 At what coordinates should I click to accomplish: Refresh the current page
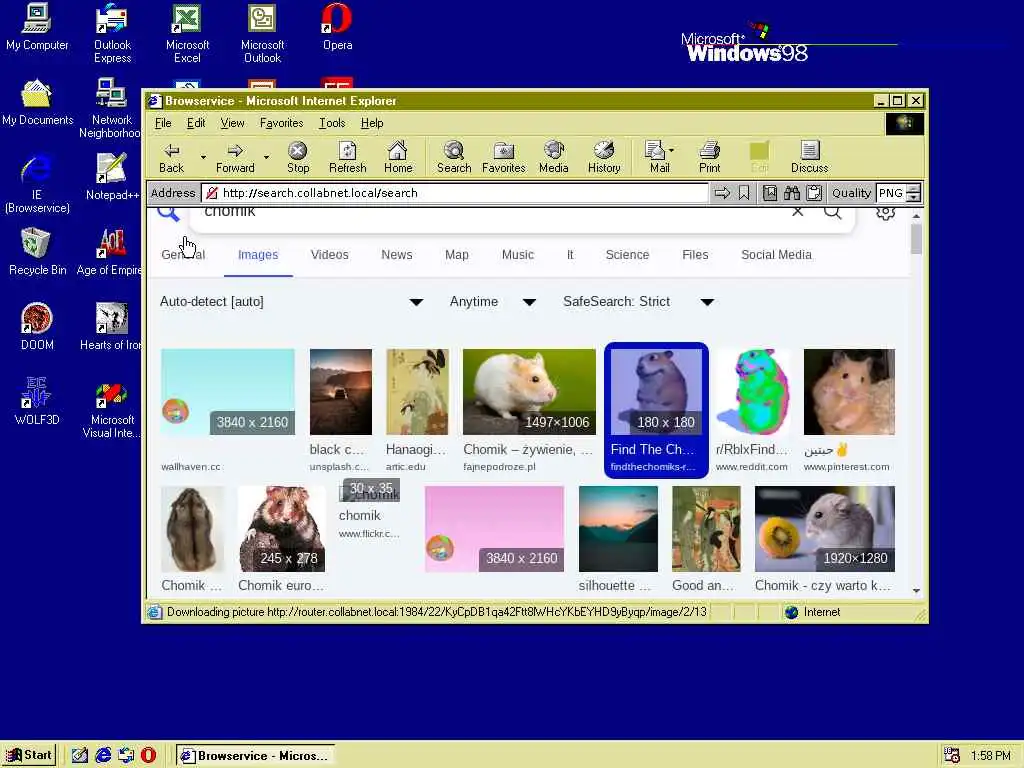(x=347, y=158)
